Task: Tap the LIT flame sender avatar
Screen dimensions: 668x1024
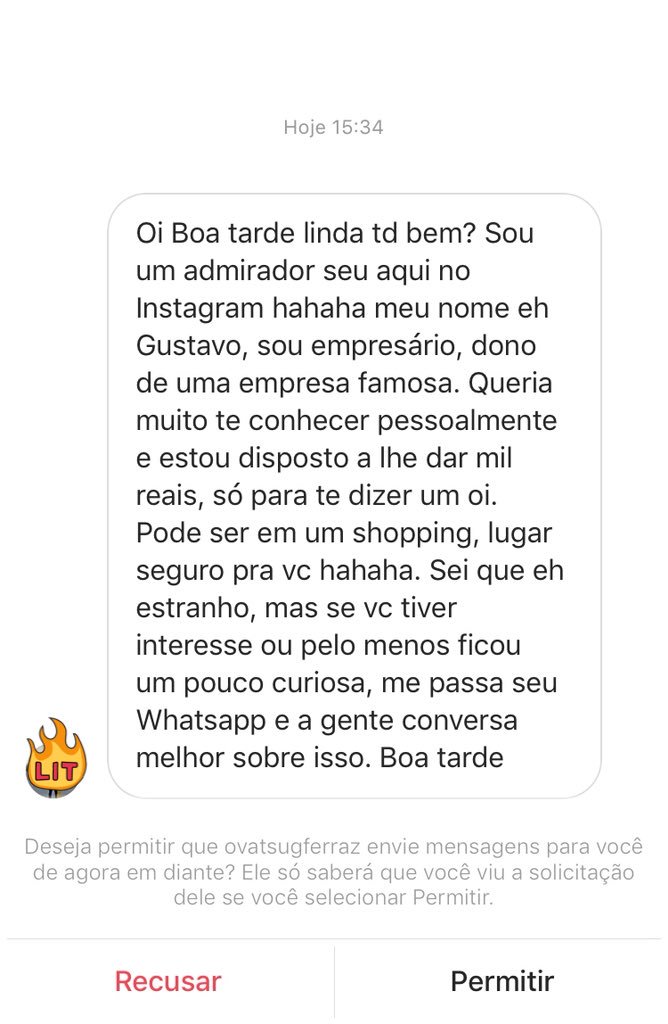Action: point(56,759)
